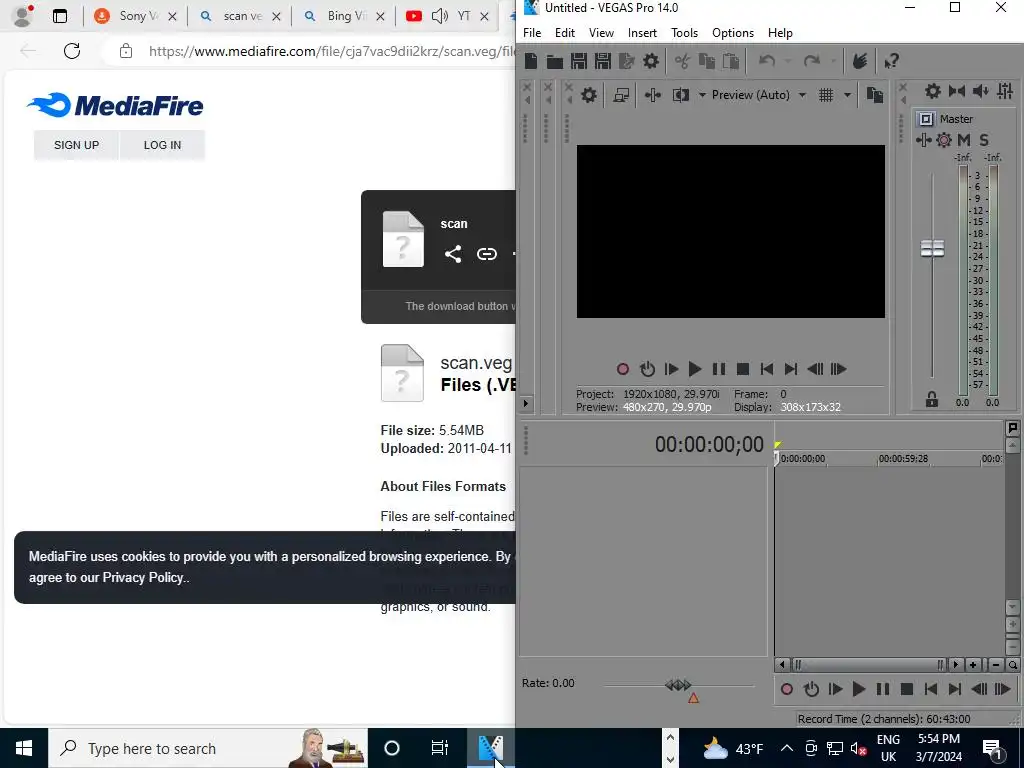Expand the collapsed docked panel arrow
Viewport: 1024px width, 768px height.
click(526, 404)
